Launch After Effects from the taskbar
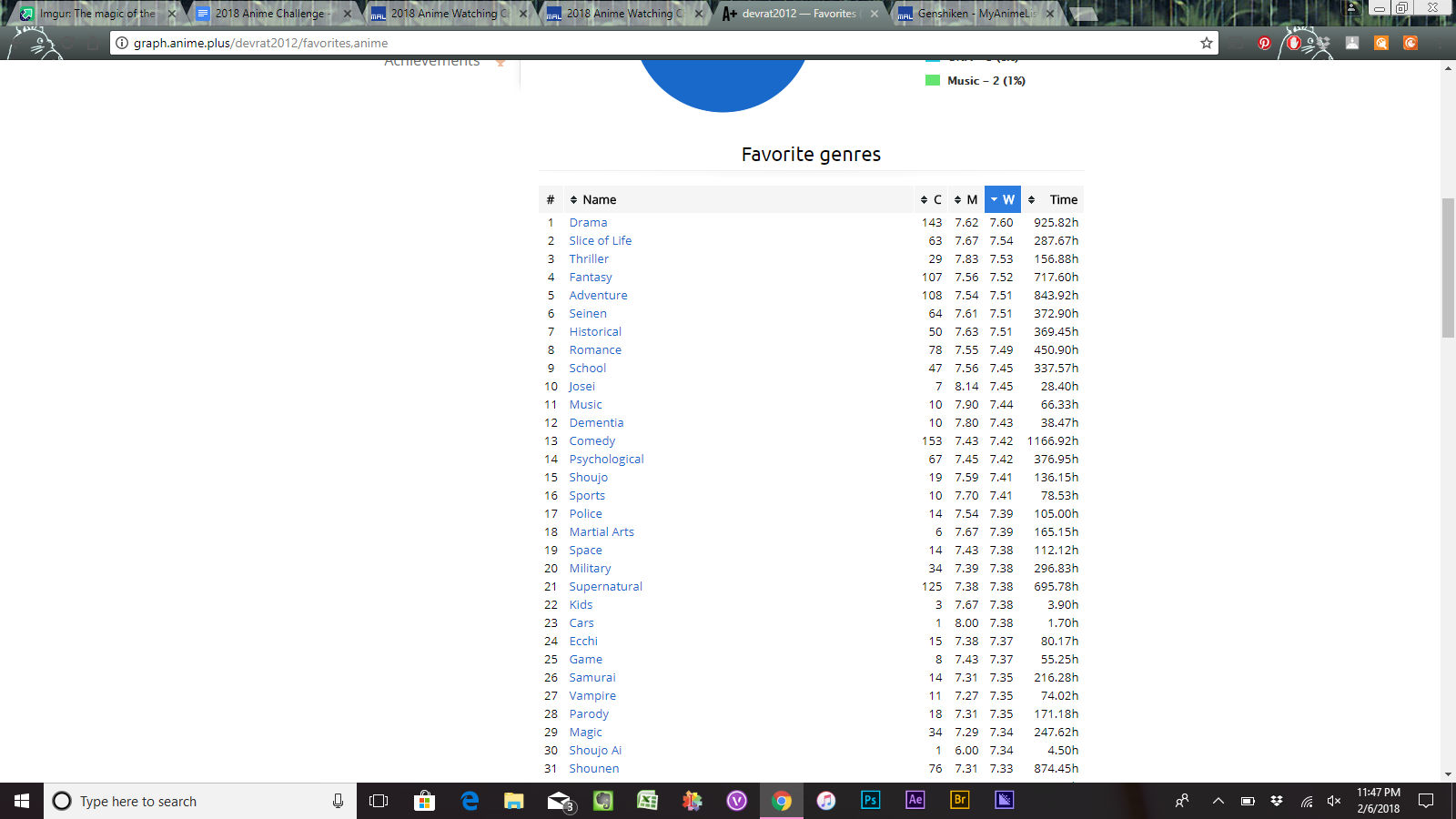Image resolution: width=1456 pixels, height=819 pixels. tap(915, 801)
